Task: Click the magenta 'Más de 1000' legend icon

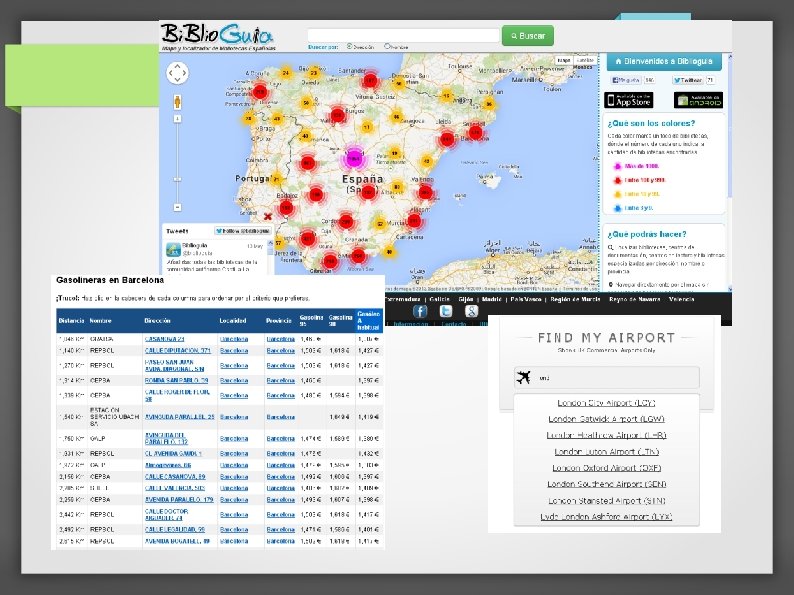Action: pyautogui.click(x=617, y=166)
